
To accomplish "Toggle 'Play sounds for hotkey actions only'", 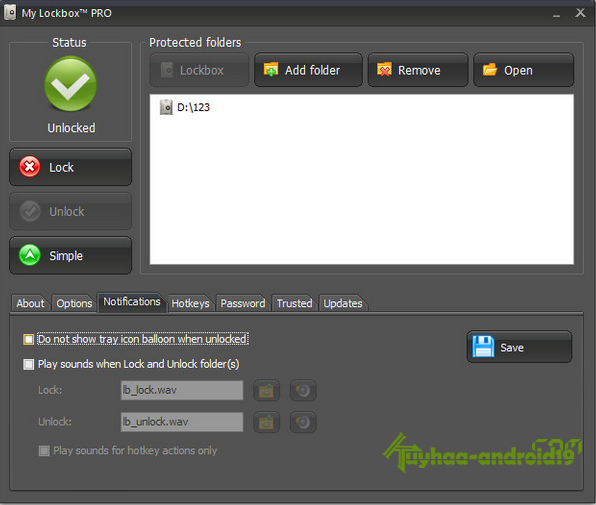I will 44,451.
